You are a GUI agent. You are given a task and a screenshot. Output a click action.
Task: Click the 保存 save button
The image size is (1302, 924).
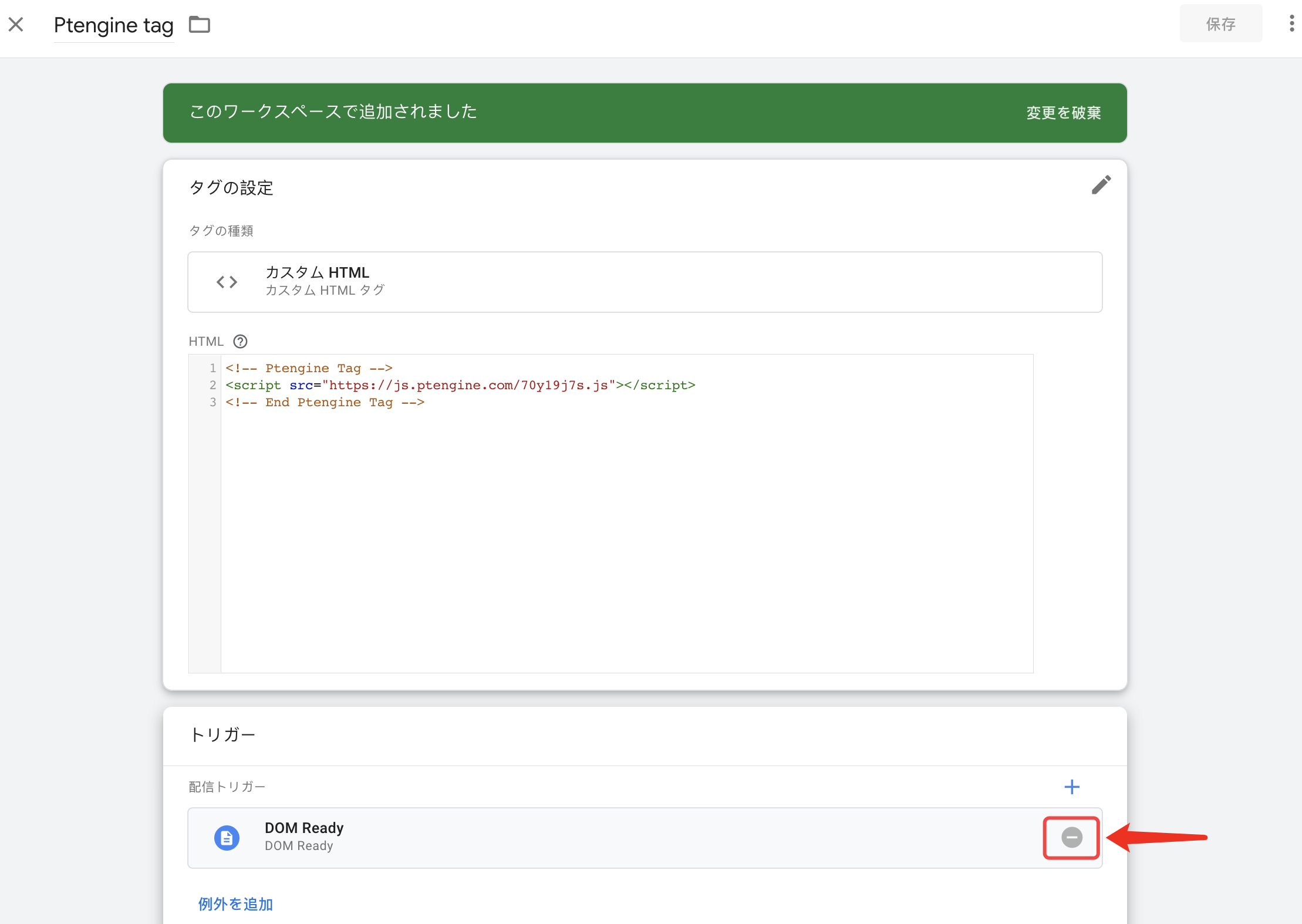(x=1220, y=24)
